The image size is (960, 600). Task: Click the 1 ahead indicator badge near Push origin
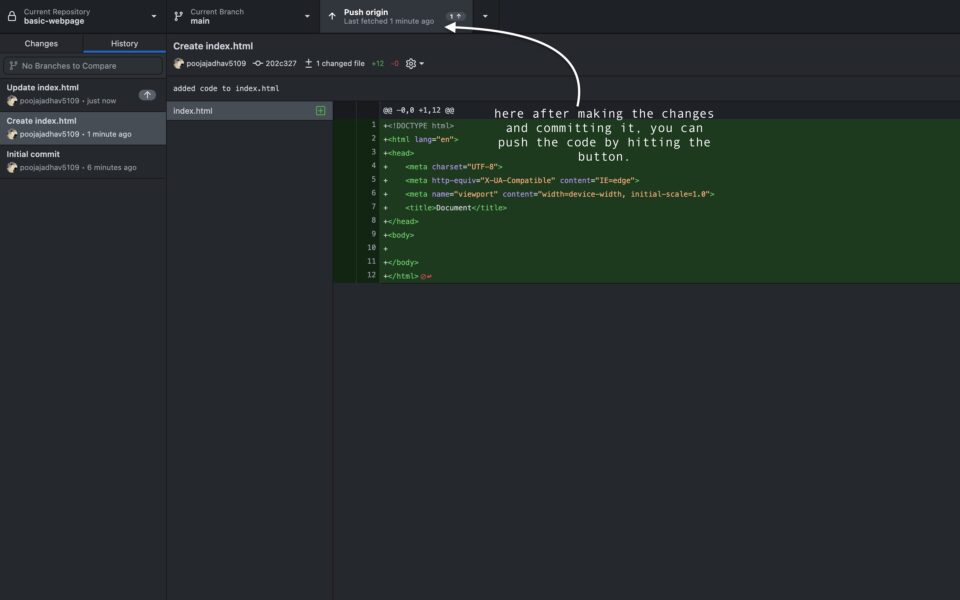tap(455, 15)
